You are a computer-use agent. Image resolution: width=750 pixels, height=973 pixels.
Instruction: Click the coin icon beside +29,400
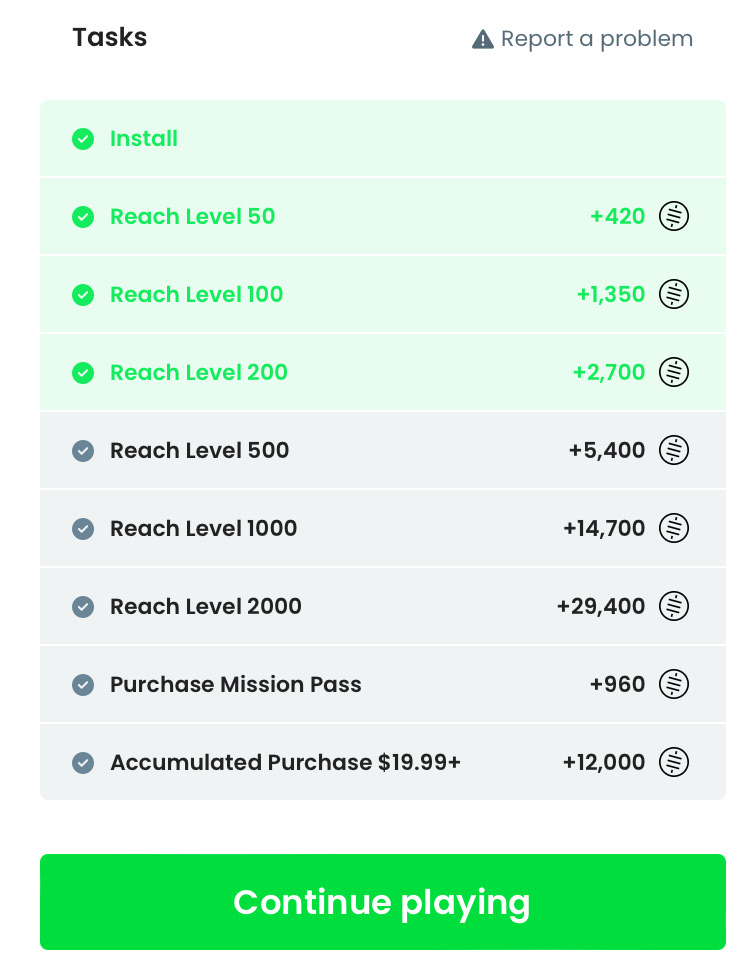674,606
